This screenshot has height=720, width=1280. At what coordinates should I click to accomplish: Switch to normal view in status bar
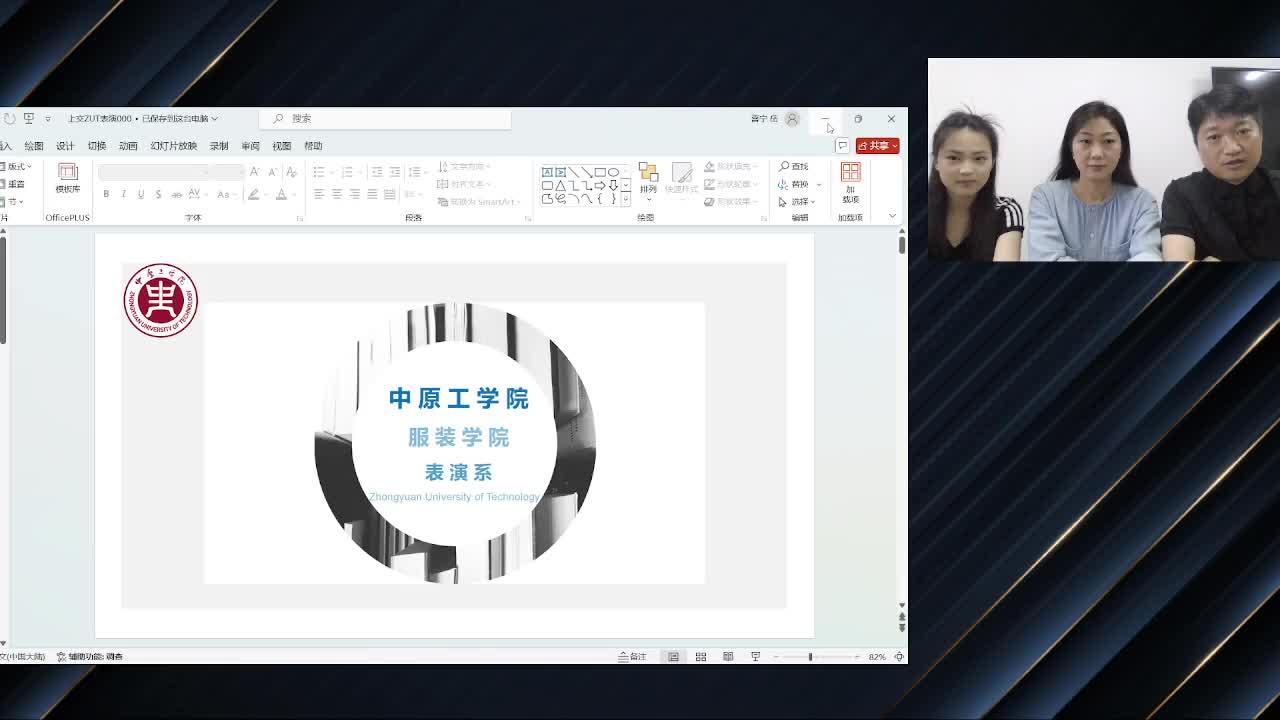click(673, 657)
